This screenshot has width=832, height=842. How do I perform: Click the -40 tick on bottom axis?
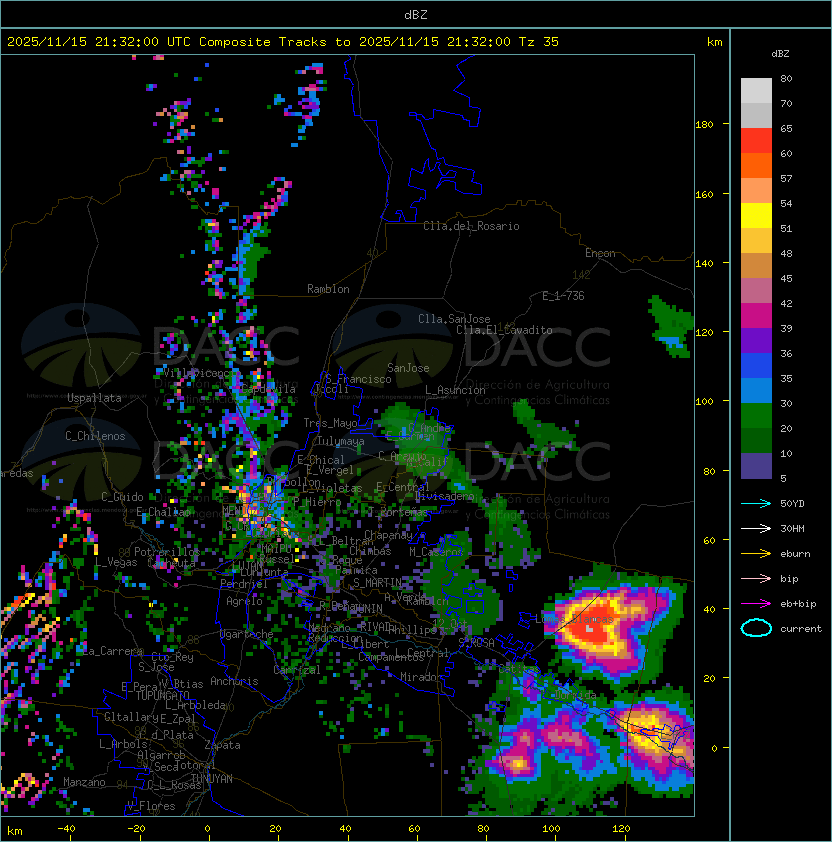[66, 829]
